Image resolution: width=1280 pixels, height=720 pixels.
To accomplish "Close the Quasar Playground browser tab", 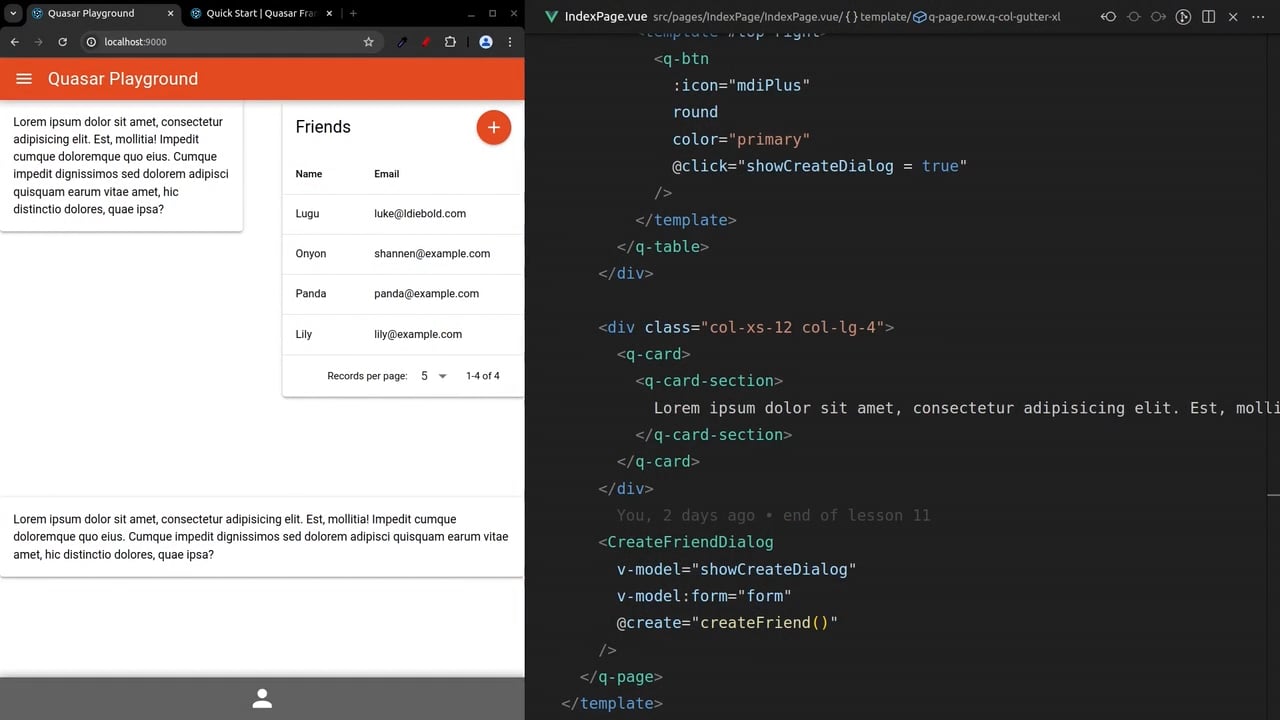I will (169, 13).
